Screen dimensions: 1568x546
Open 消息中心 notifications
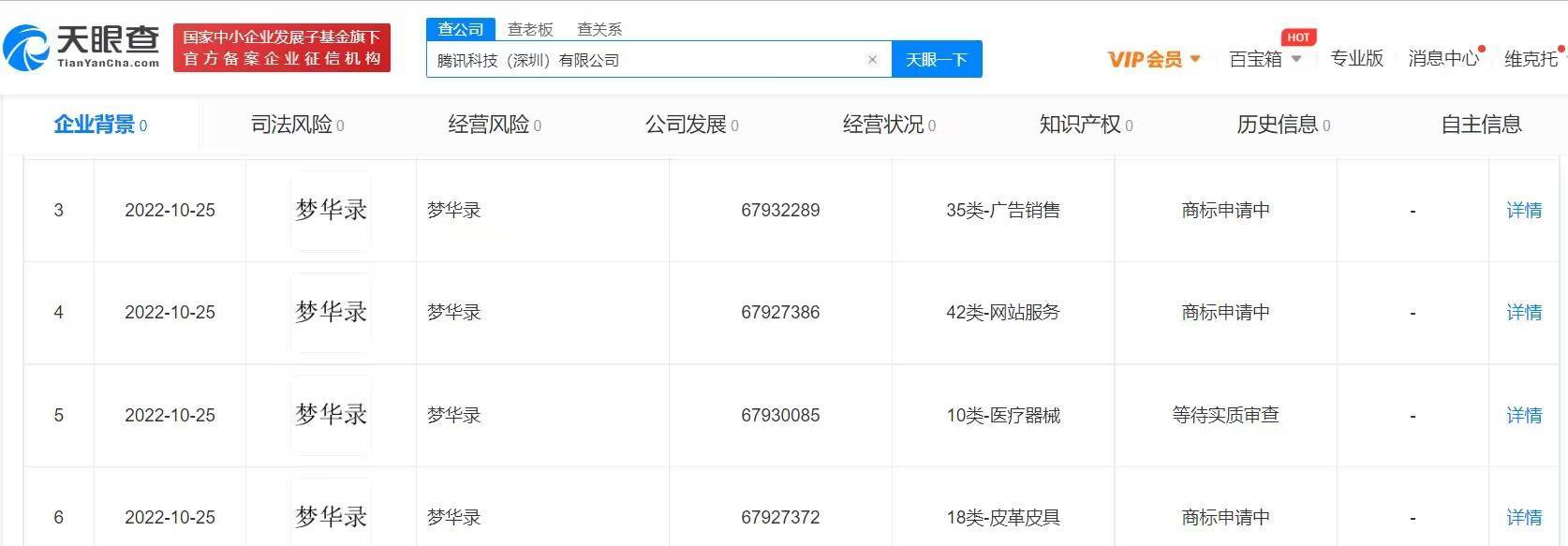pyautogui.click(x=1442, y=59)
